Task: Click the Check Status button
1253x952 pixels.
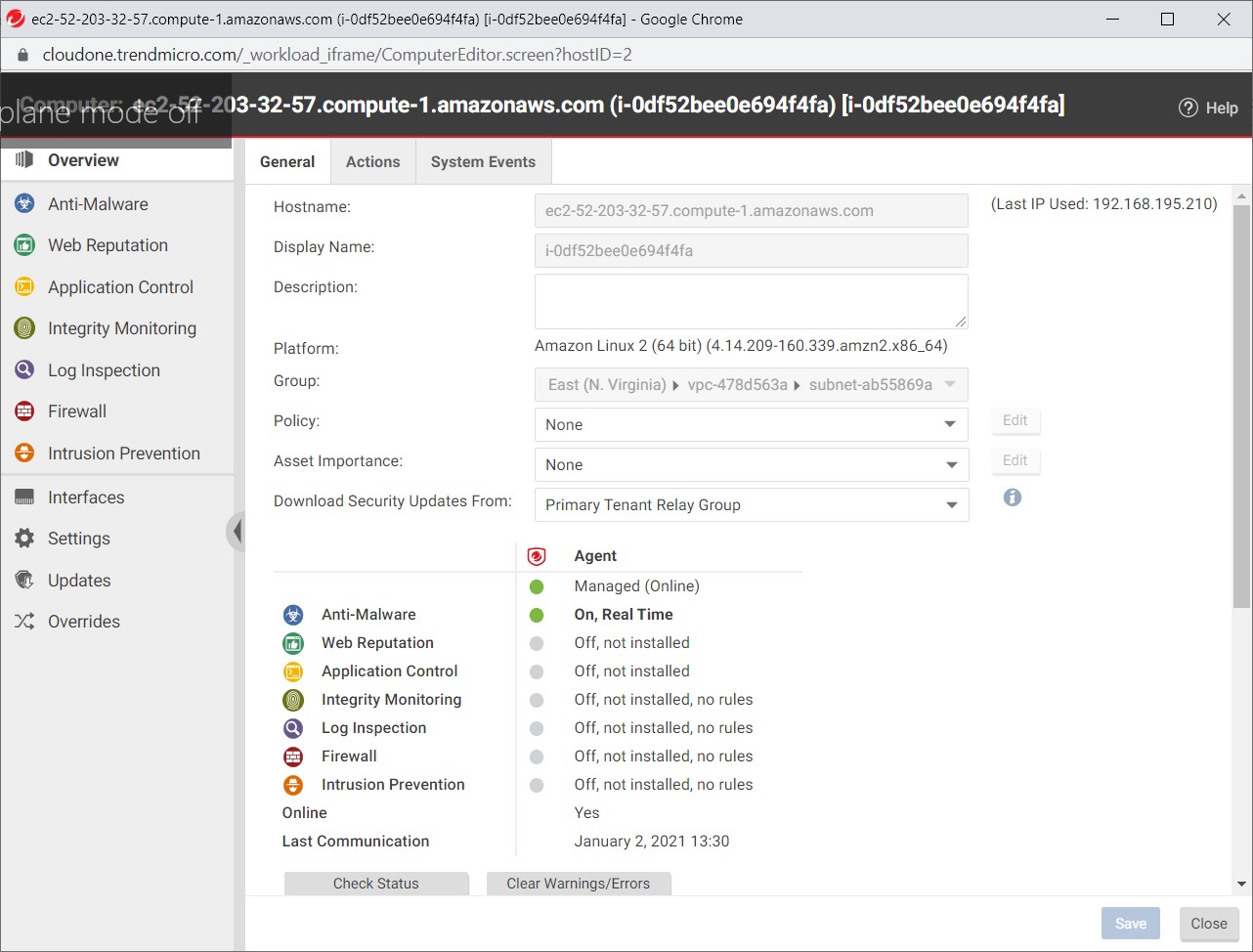Action: click(376, 884)
